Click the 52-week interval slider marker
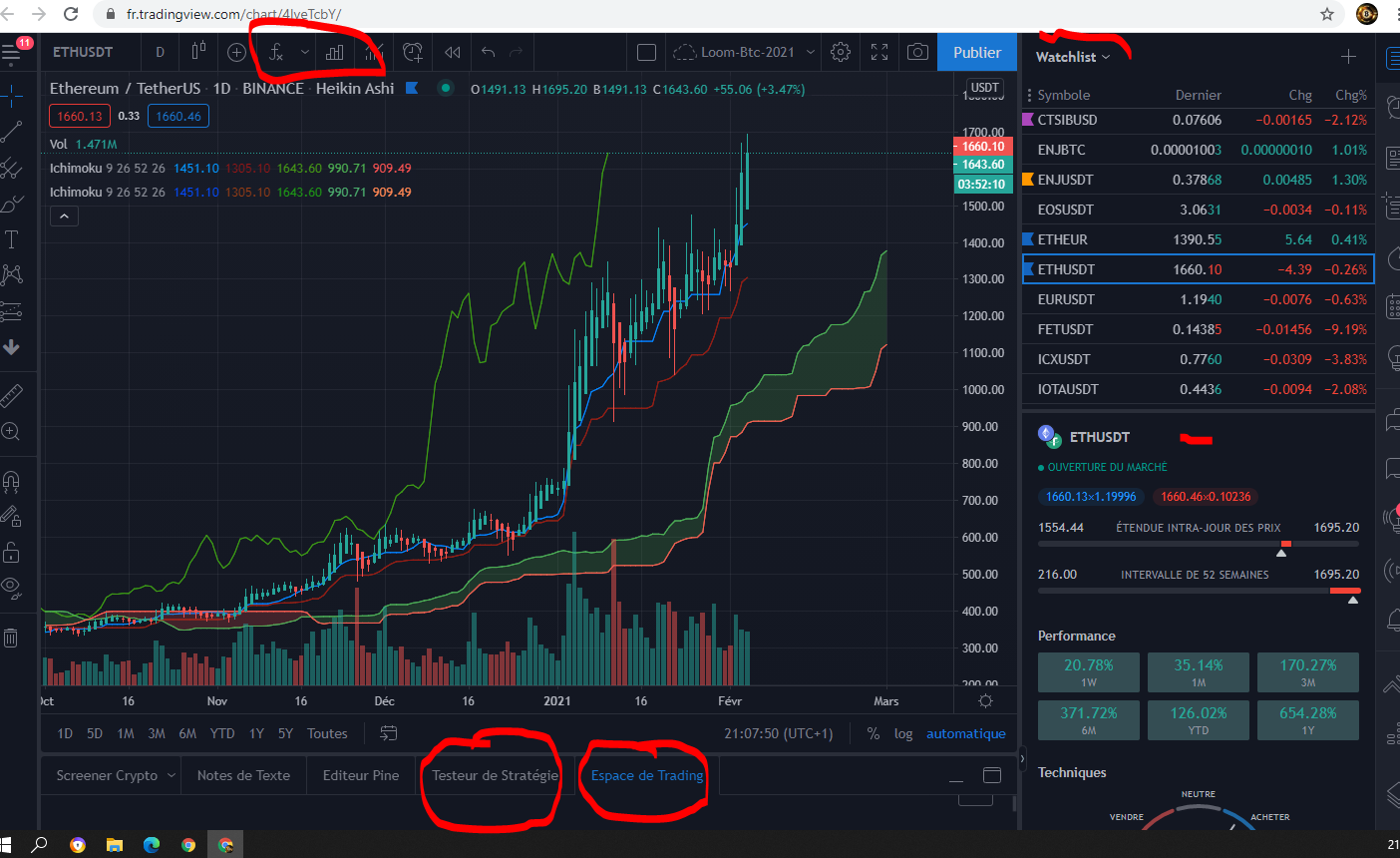The height and width of the screenshot is (858, 1400). coord(1352,598)
